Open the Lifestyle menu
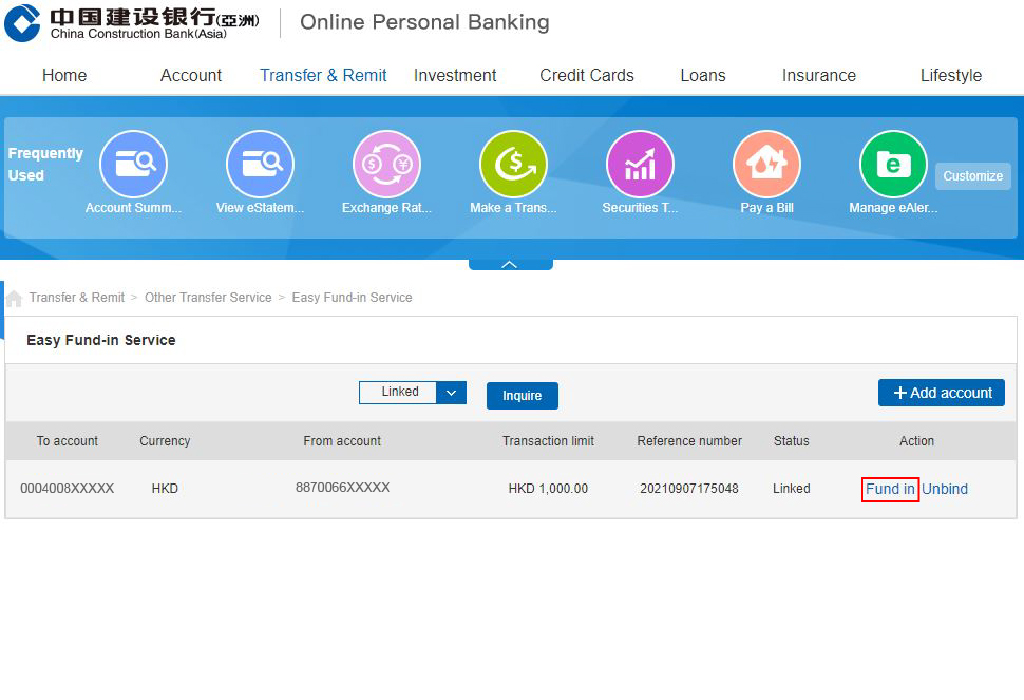 tap(952, 76)
